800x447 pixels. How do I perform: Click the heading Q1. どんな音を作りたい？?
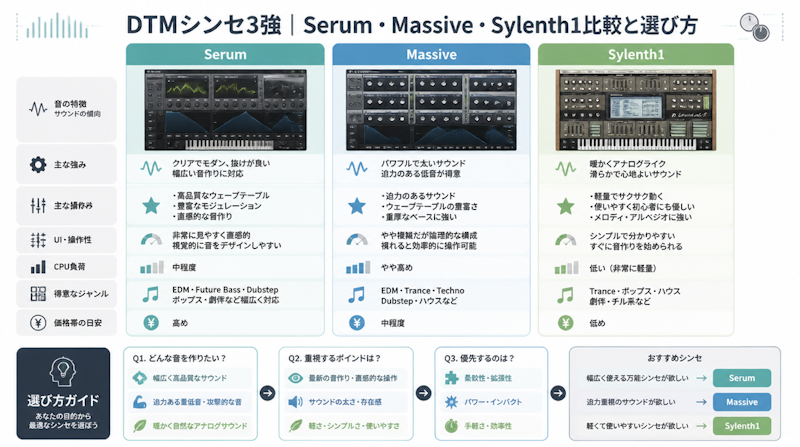pyautogui.click(x=180, y=358)
